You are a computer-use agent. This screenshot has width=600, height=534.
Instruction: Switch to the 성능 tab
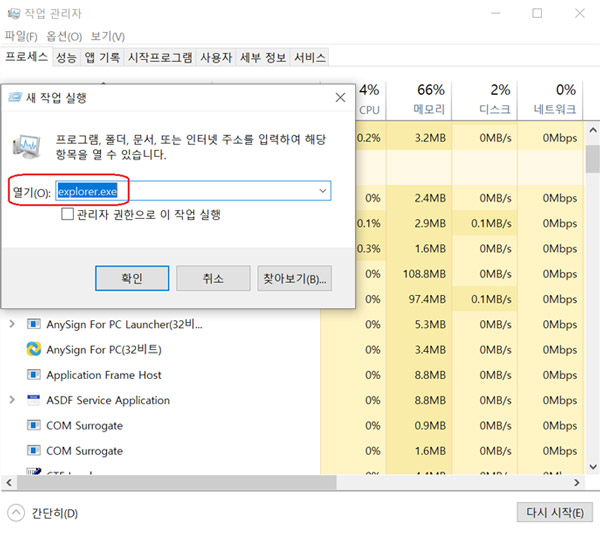[x=66, y=57]
